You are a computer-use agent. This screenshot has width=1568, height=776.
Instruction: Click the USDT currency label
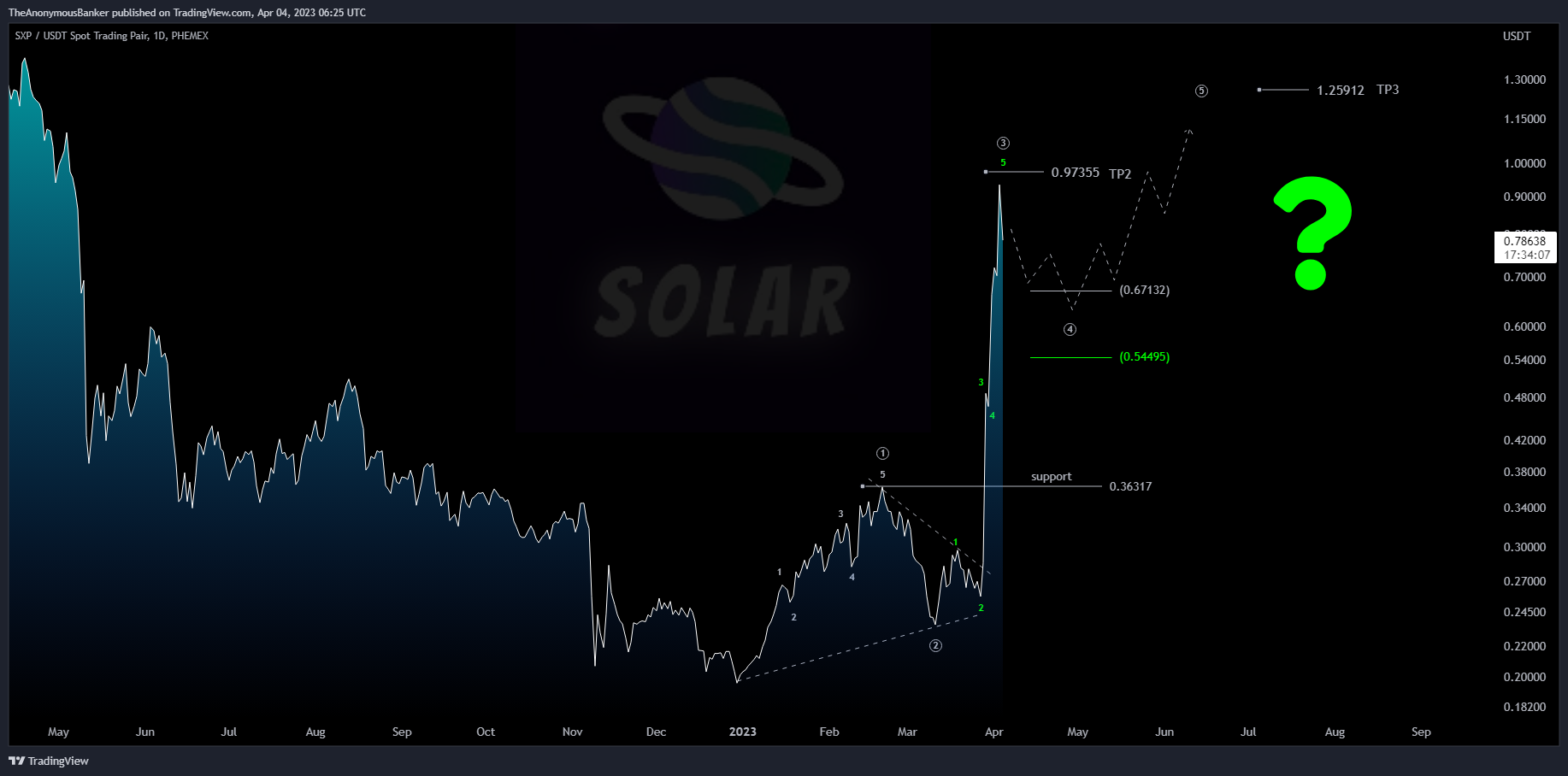(x=1517, y=36)
